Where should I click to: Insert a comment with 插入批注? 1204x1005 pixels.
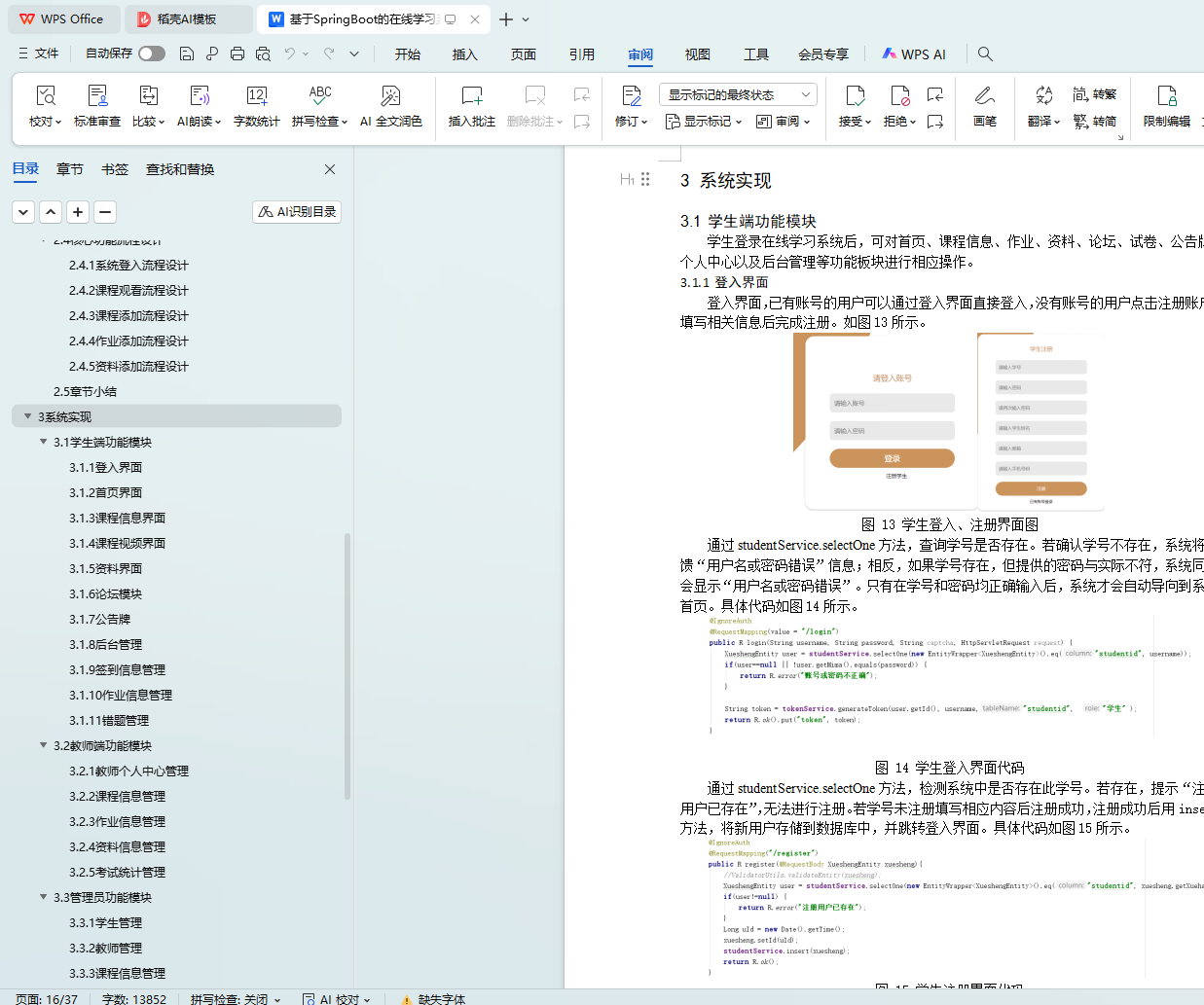click(x=471, y=106)
